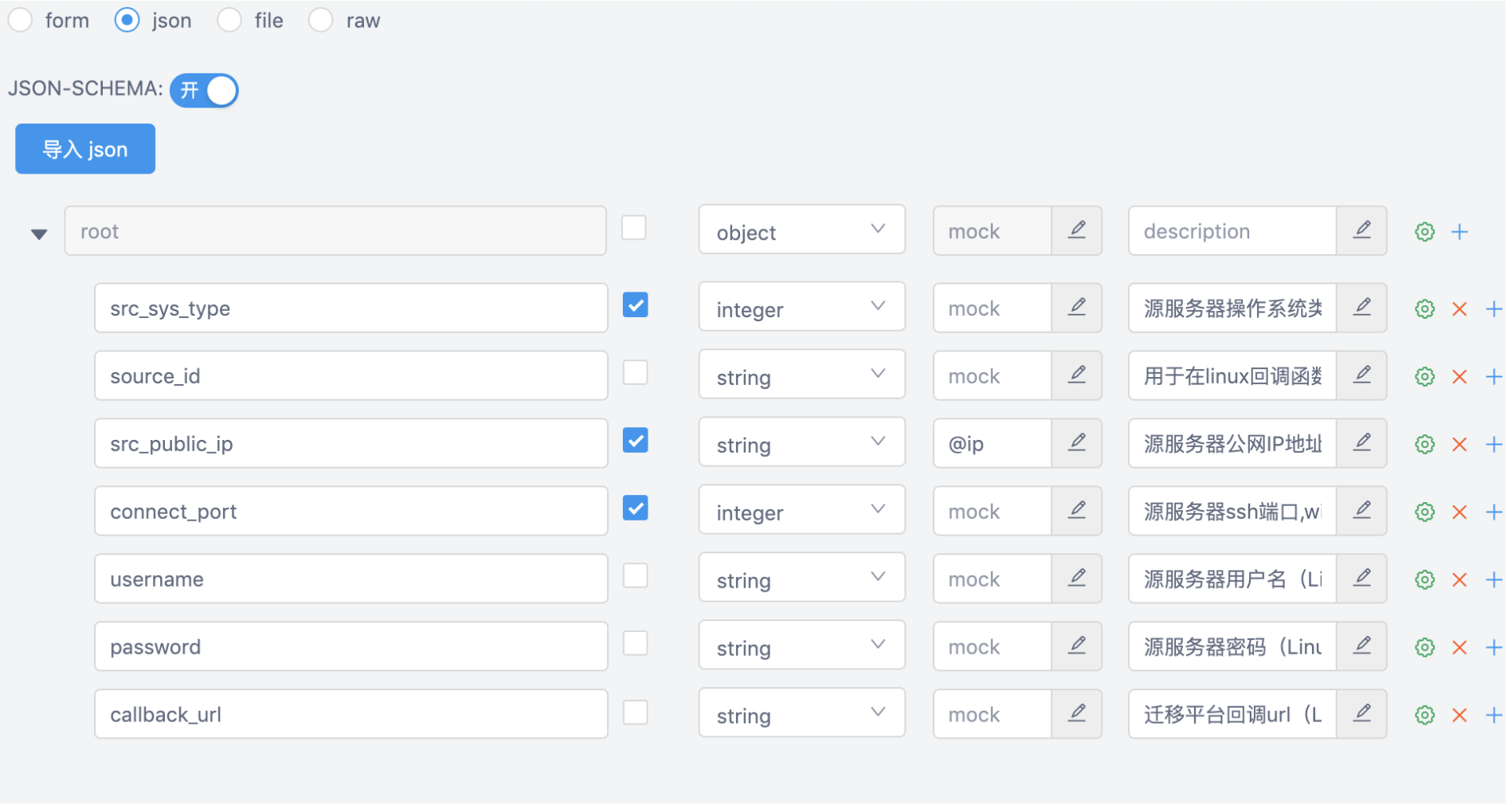Select the form body type
Image resolution: width=1512 pixels, height=805 pixels.
(x=20, y=20)
